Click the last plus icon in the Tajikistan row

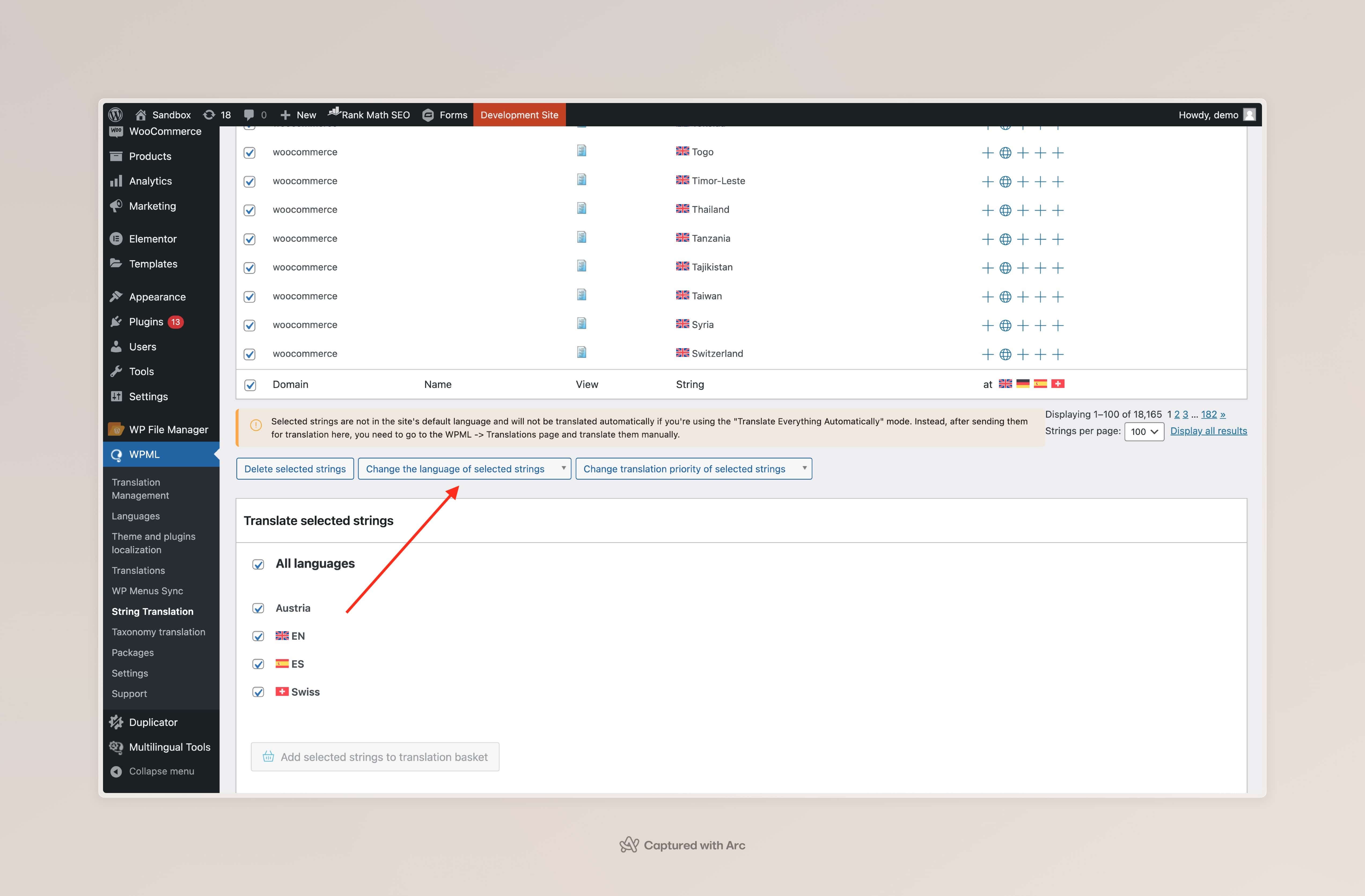[x=1058, y=268]
